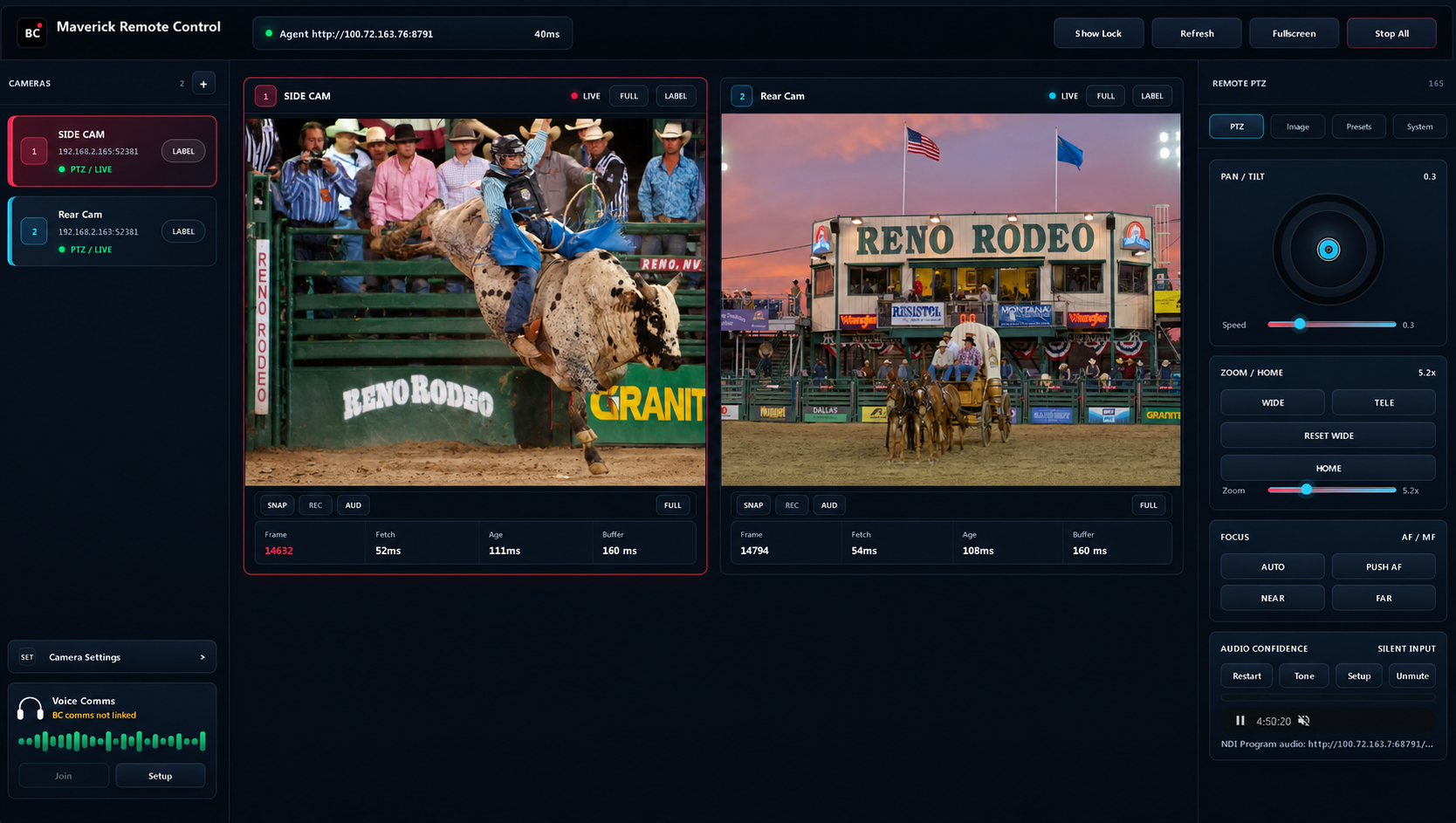This screenshot has height=823, width=1456.
Task: Unmute the audio confidence monitor
Action: [x=1412, y=676]
